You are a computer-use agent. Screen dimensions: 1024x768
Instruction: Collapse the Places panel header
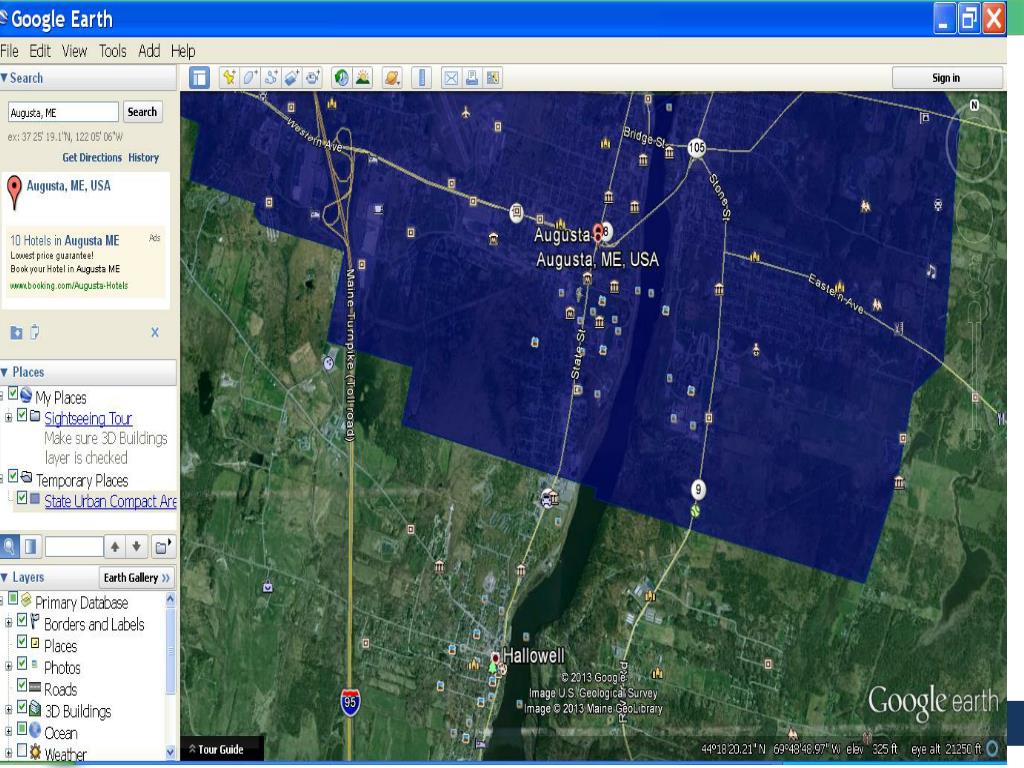[x=88, y=372]
